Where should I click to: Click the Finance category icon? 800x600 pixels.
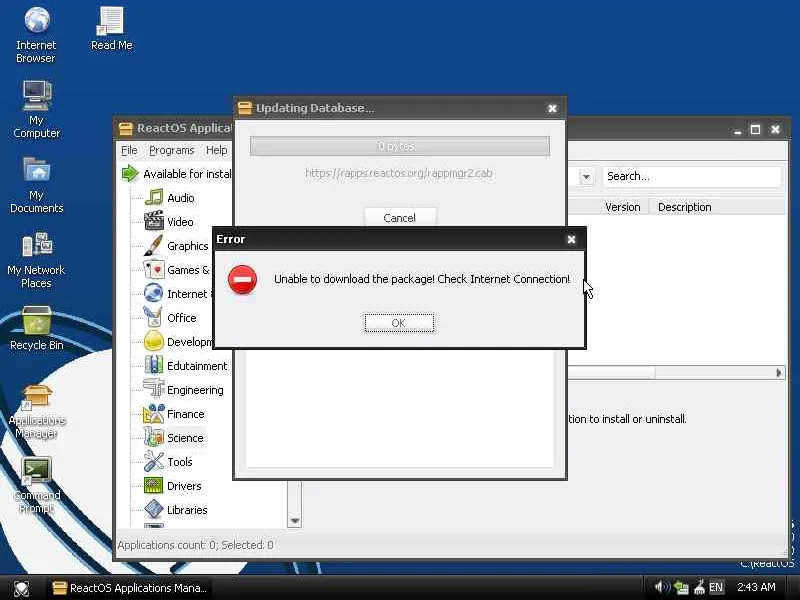click(x=154, y=413)
